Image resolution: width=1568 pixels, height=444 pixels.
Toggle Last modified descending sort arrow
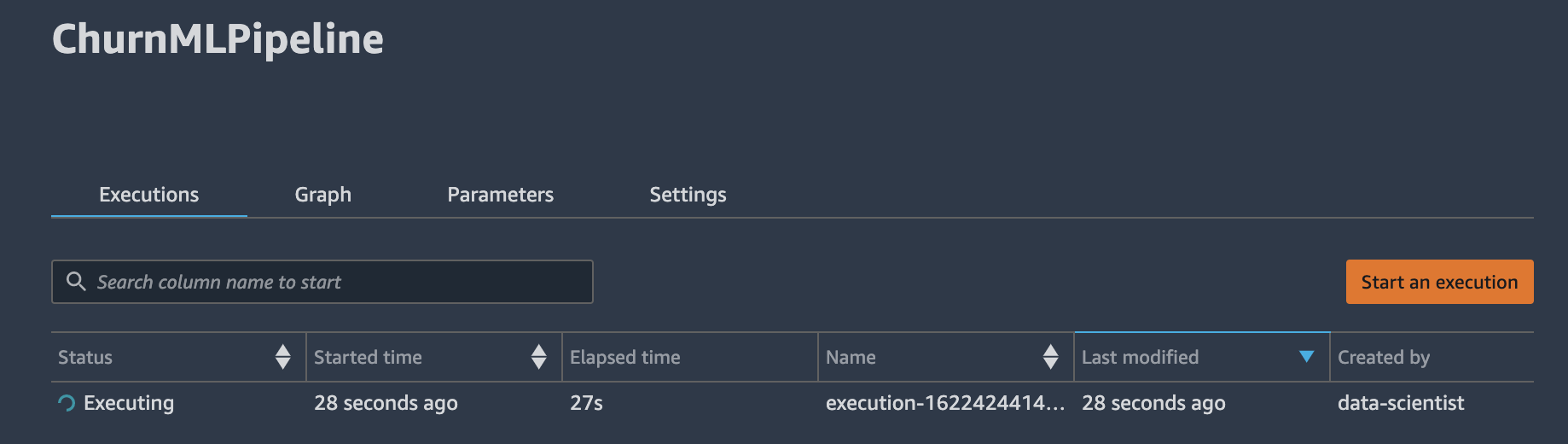coord(1306,357)
